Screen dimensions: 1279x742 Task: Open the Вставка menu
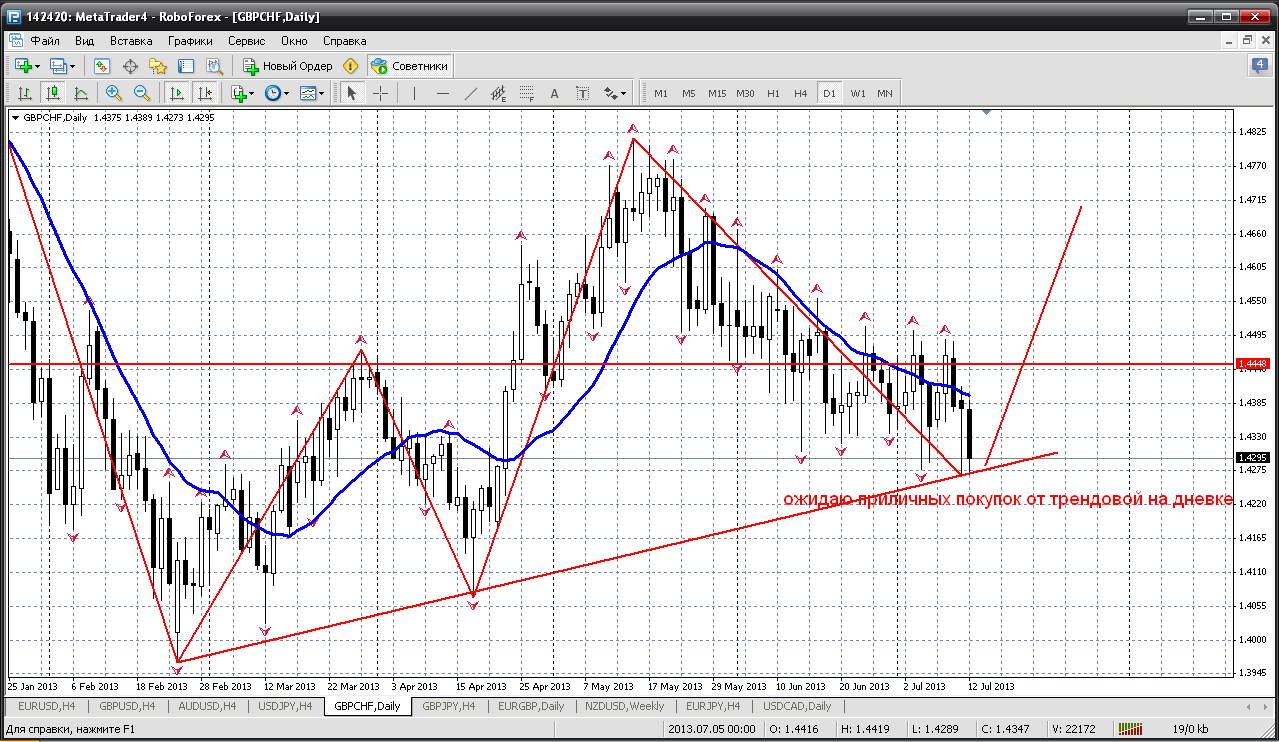point(131,41)
